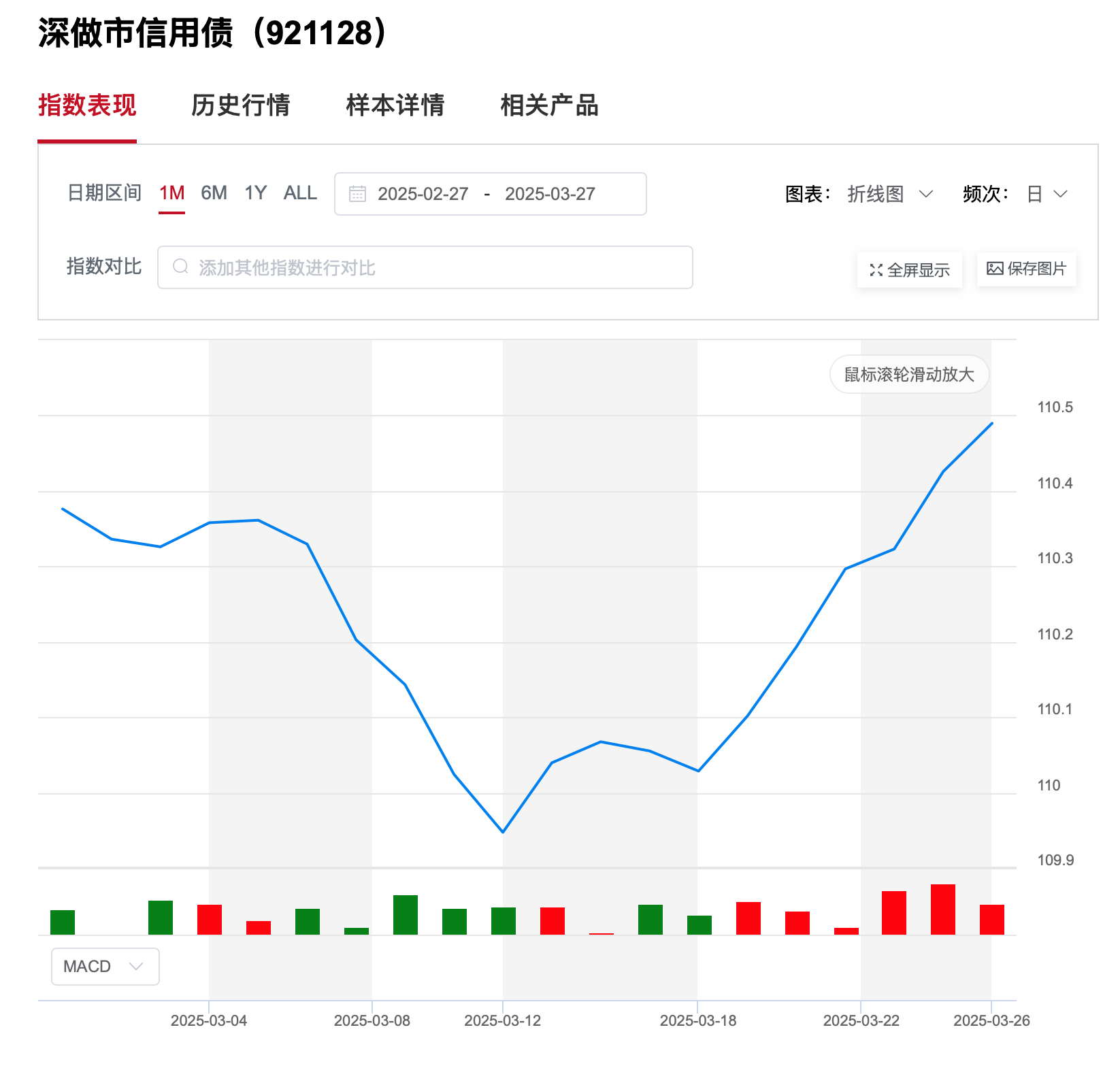Select the 6M date range option
This screenshot has width=1120, height=1068.
pyautogui.click(x=213, y=193)
